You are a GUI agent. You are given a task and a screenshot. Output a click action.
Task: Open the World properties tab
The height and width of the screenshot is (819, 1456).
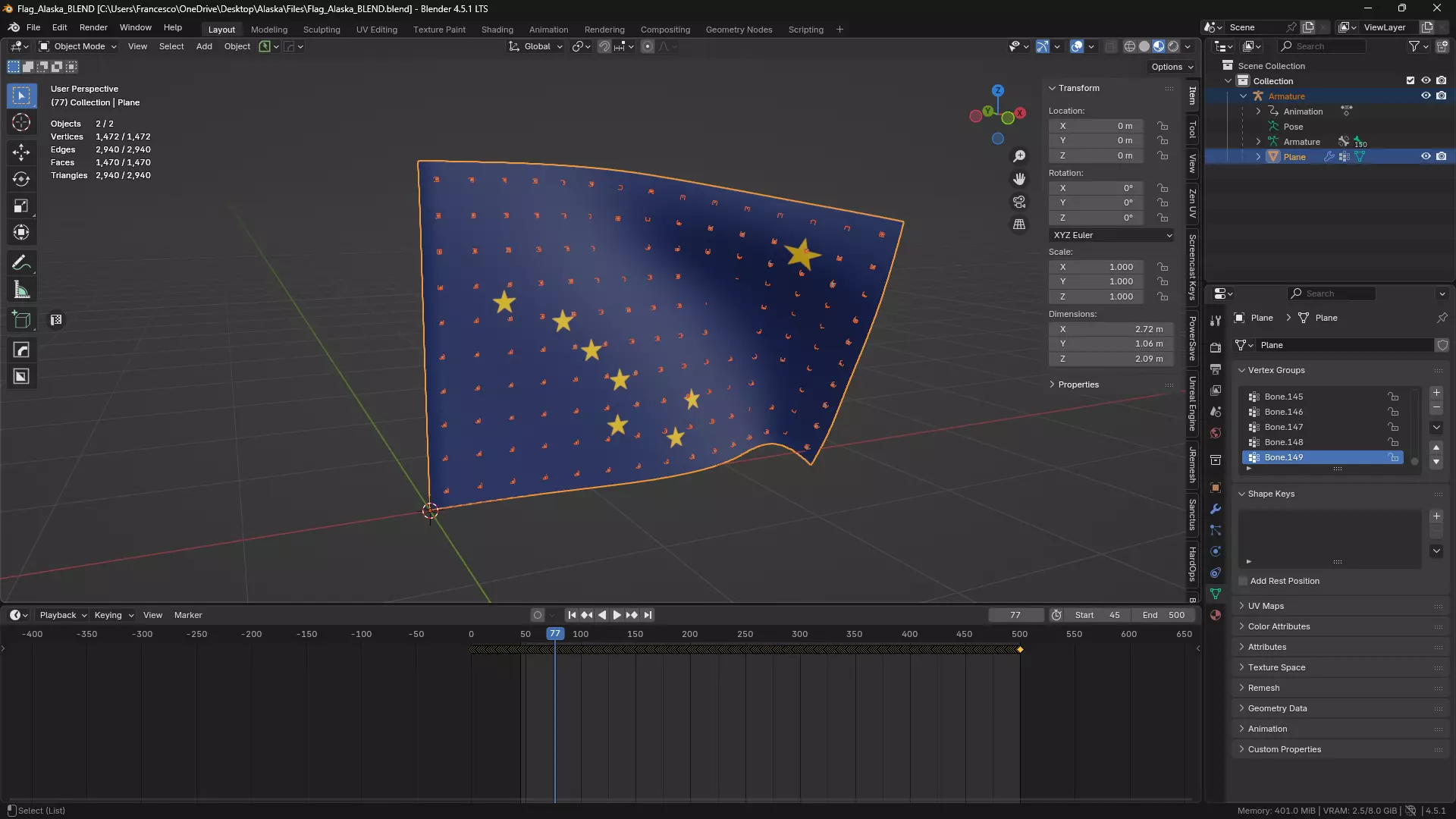click(1216, 433)
